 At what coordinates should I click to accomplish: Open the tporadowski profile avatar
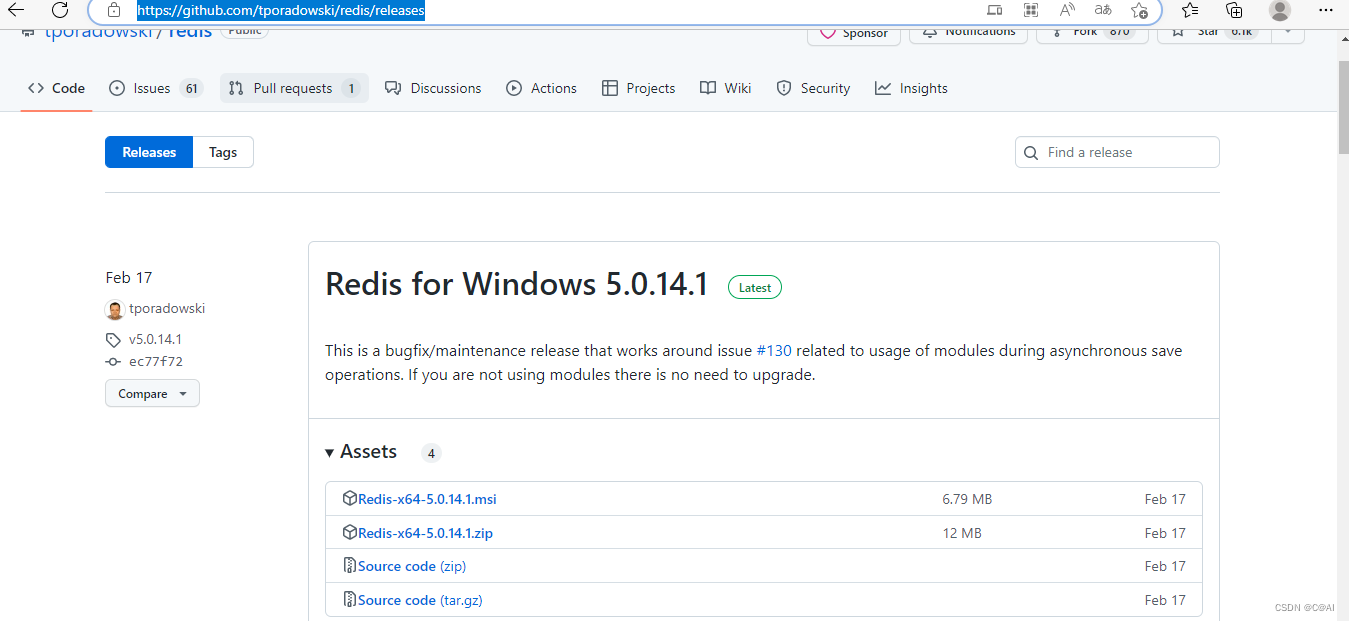click(115, 309)
